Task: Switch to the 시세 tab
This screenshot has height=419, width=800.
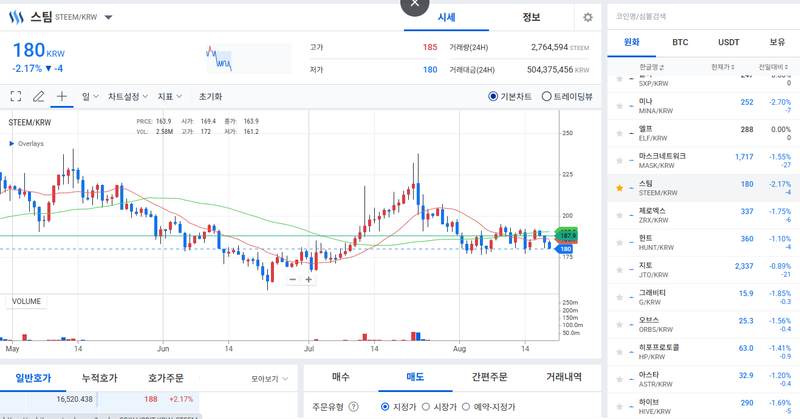Action: tap(446, 17)
